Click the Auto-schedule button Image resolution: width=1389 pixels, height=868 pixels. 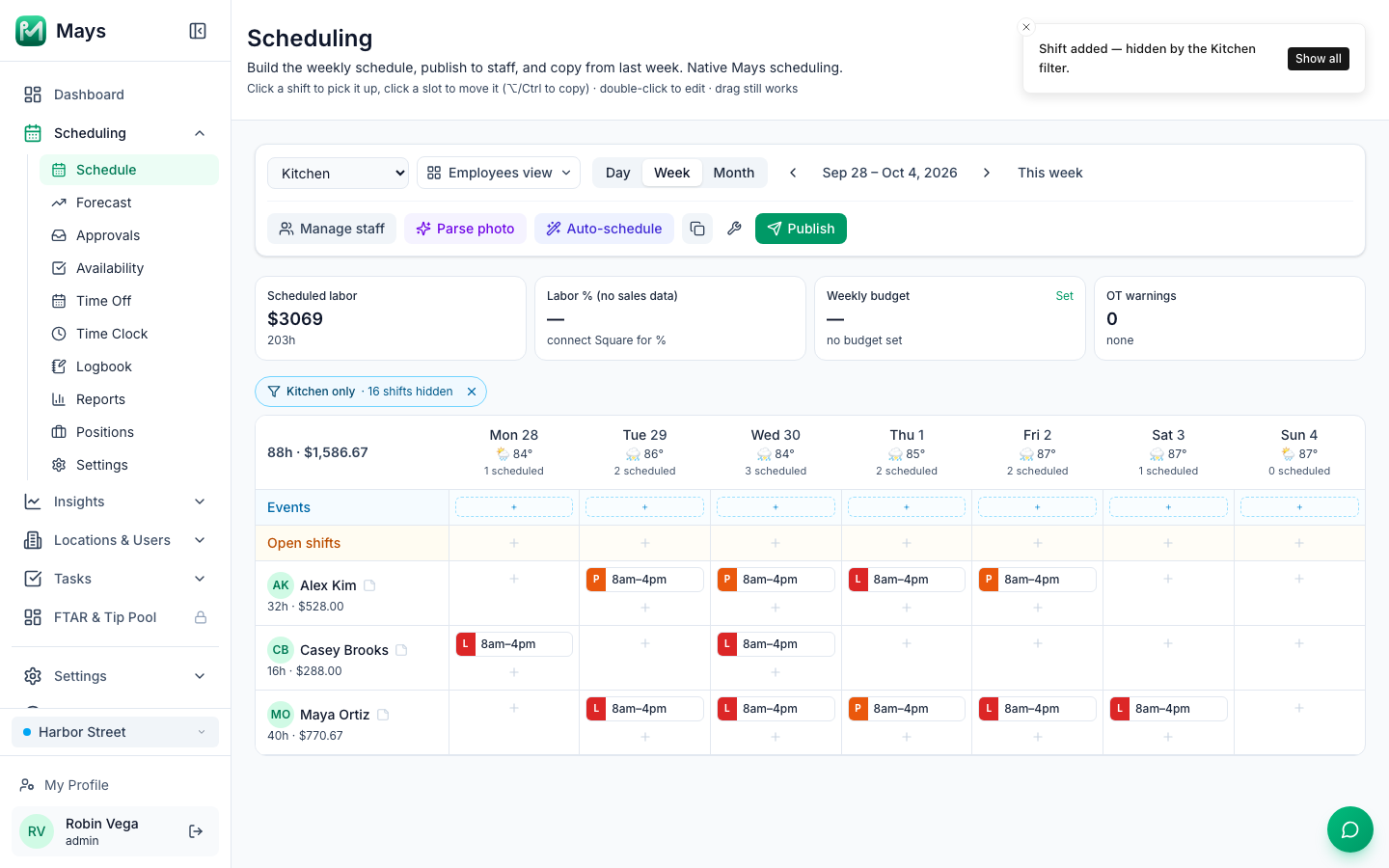tap(604, 229)
